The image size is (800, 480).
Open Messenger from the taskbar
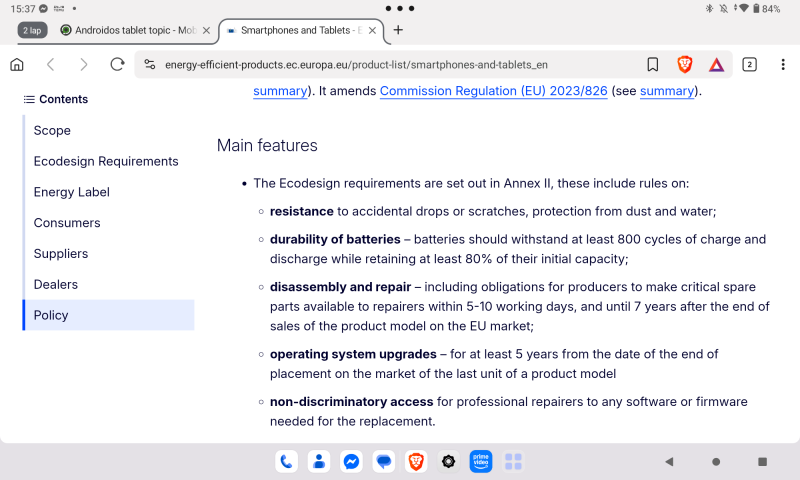351,462
